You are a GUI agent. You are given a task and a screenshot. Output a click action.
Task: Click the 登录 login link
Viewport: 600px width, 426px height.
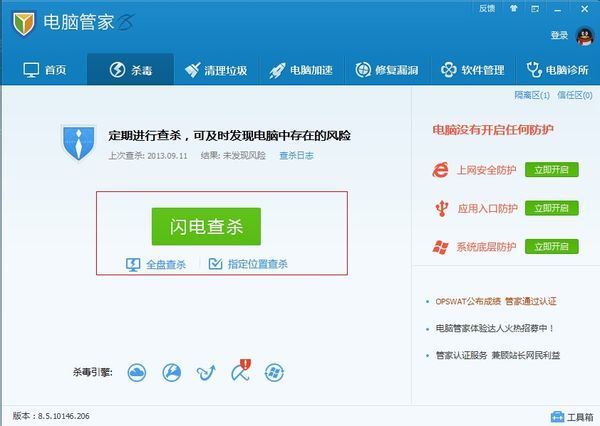[559, 35]
